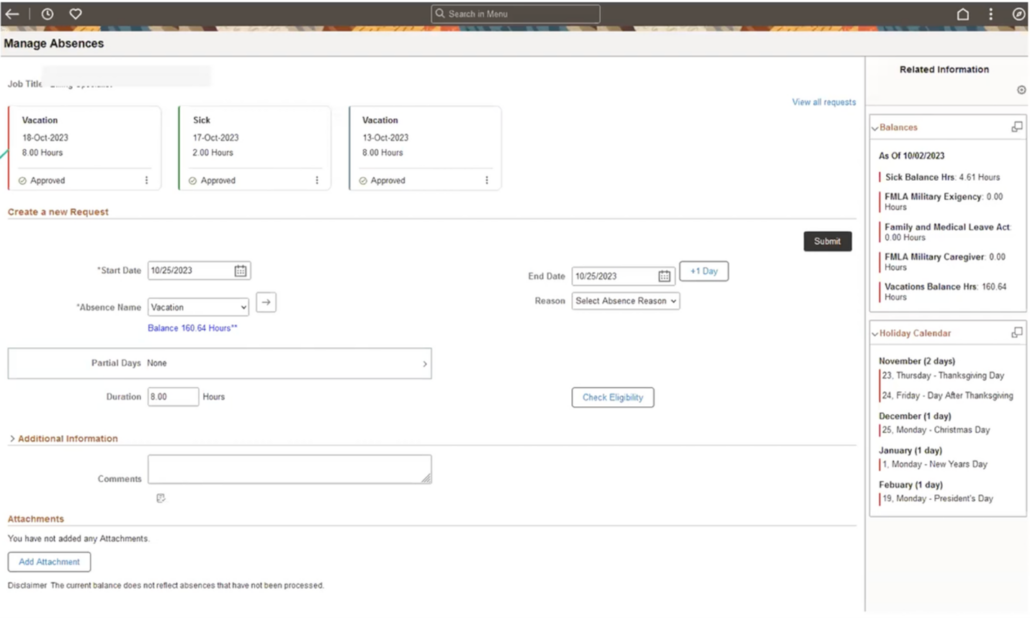Click inside the Duration hours field
Viewport: 1030px width, 618px height.
[x=172, y=396]
